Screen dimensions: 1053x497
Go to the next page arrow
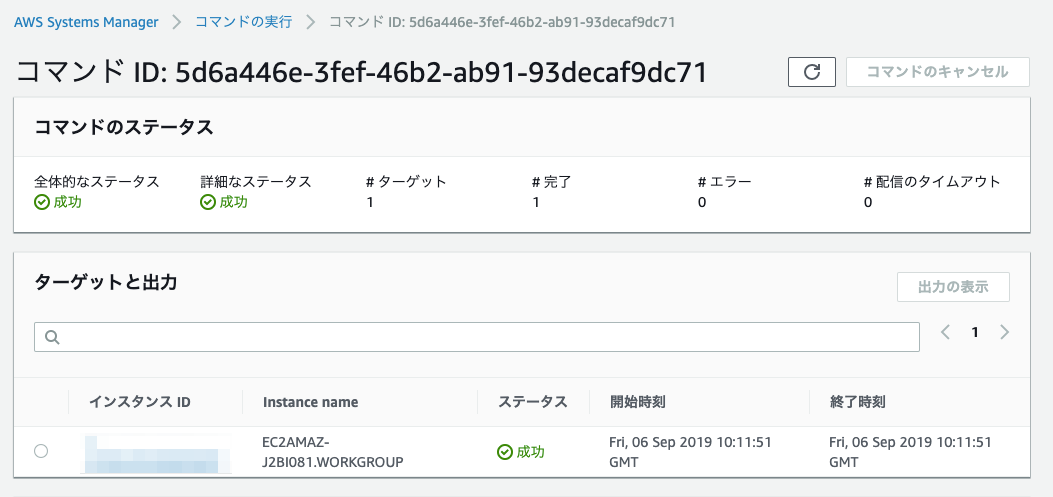pyautogui.click(x=1005, y=332)
